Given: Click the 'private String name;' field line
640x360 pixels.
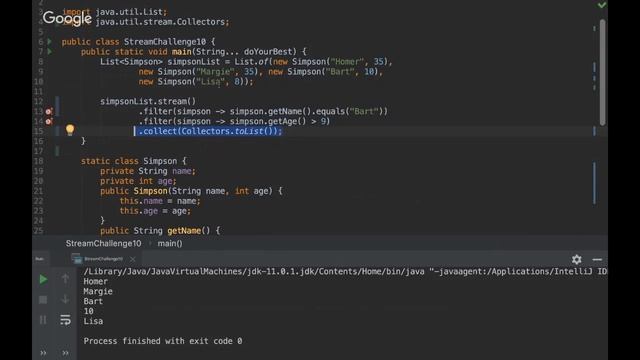Looking at the screenshot, I should [148, 171].
